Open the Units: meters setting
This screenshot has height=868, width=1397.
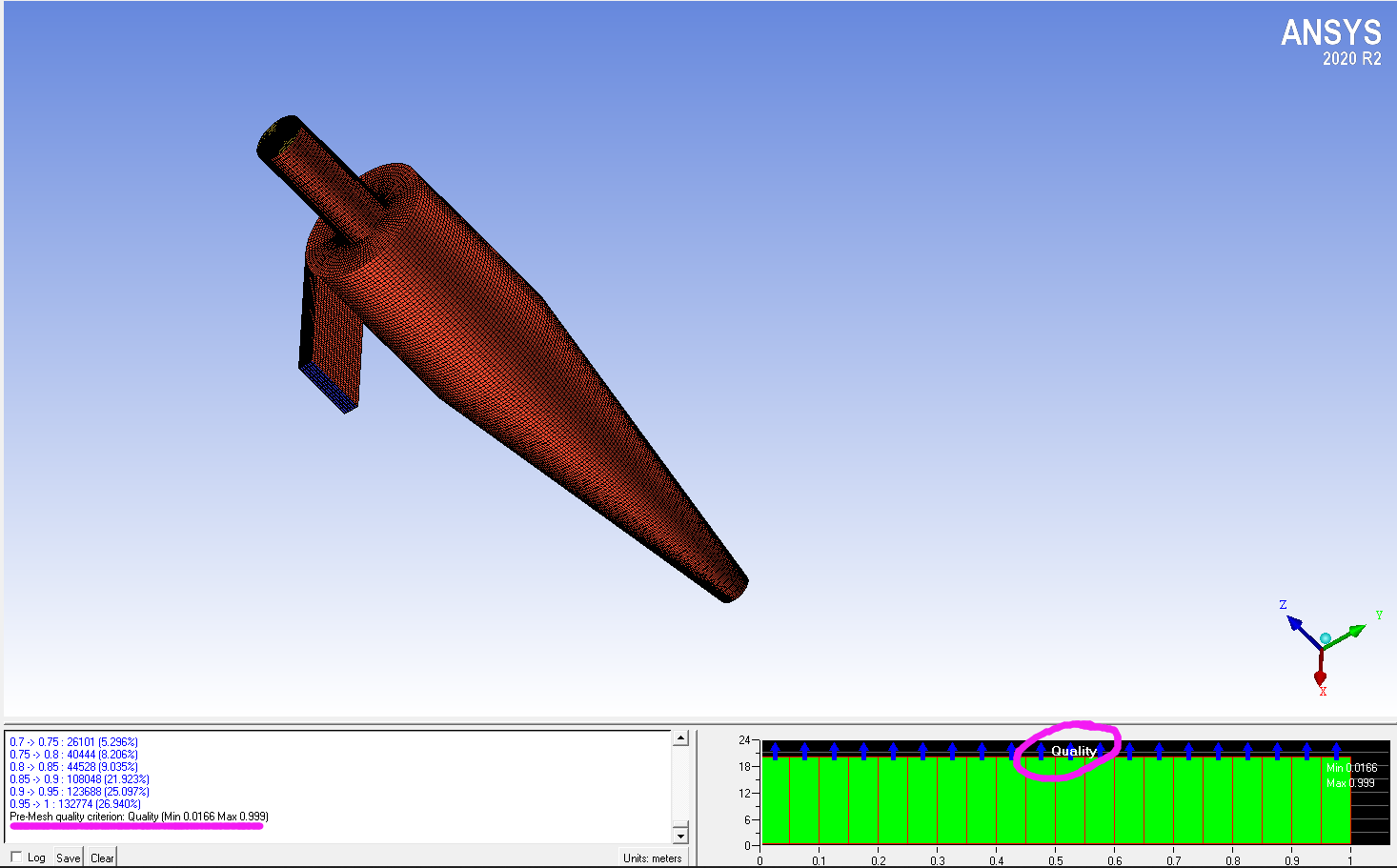pyautogui.click(x=652, y=858)
